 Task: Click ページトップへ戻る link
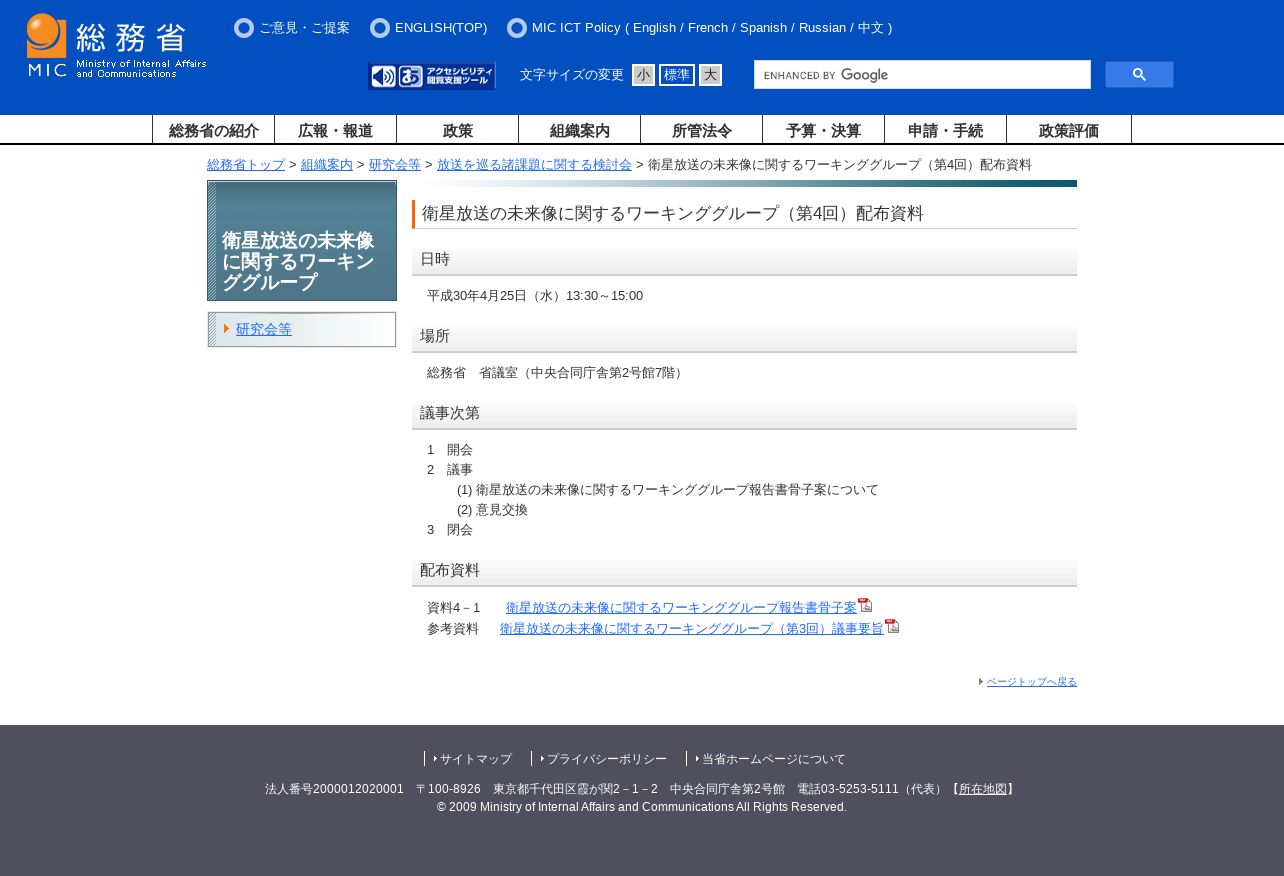1032,682
